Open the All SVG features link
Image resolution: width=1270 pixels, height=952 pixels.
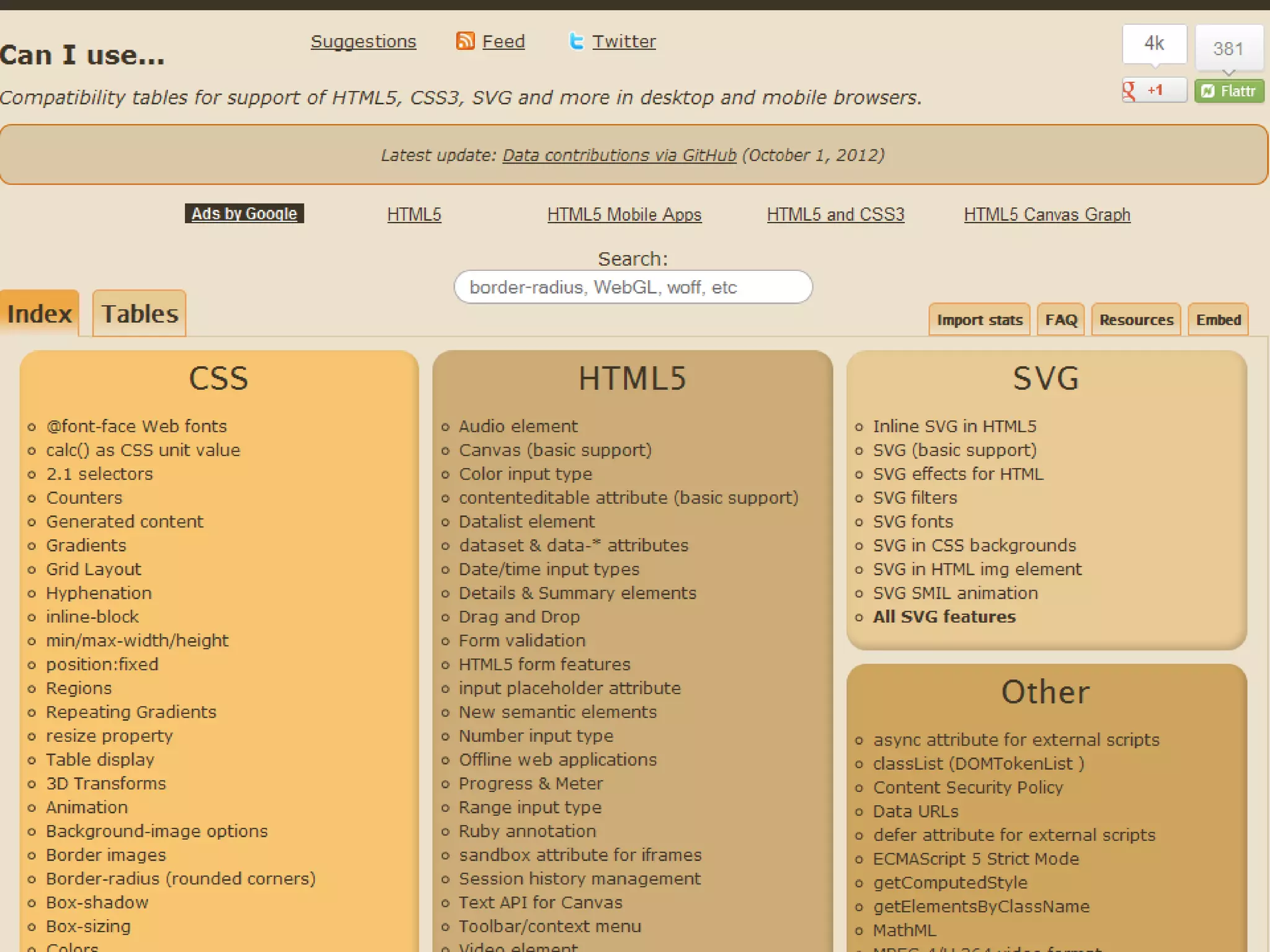[x=944, y=617]
